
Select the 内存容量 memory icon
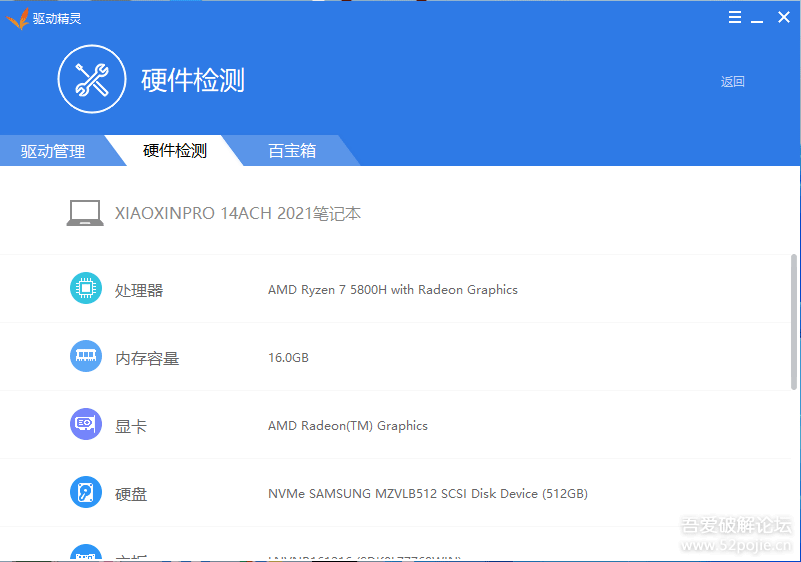tap(86, 357)
